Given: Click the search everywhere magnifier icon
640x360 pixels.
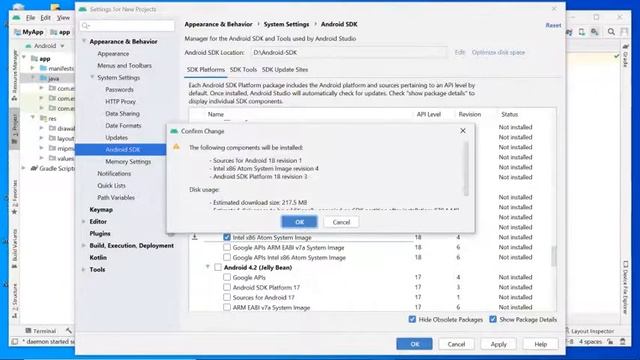Looking at the screenshot, I should [x=611, y=32].
